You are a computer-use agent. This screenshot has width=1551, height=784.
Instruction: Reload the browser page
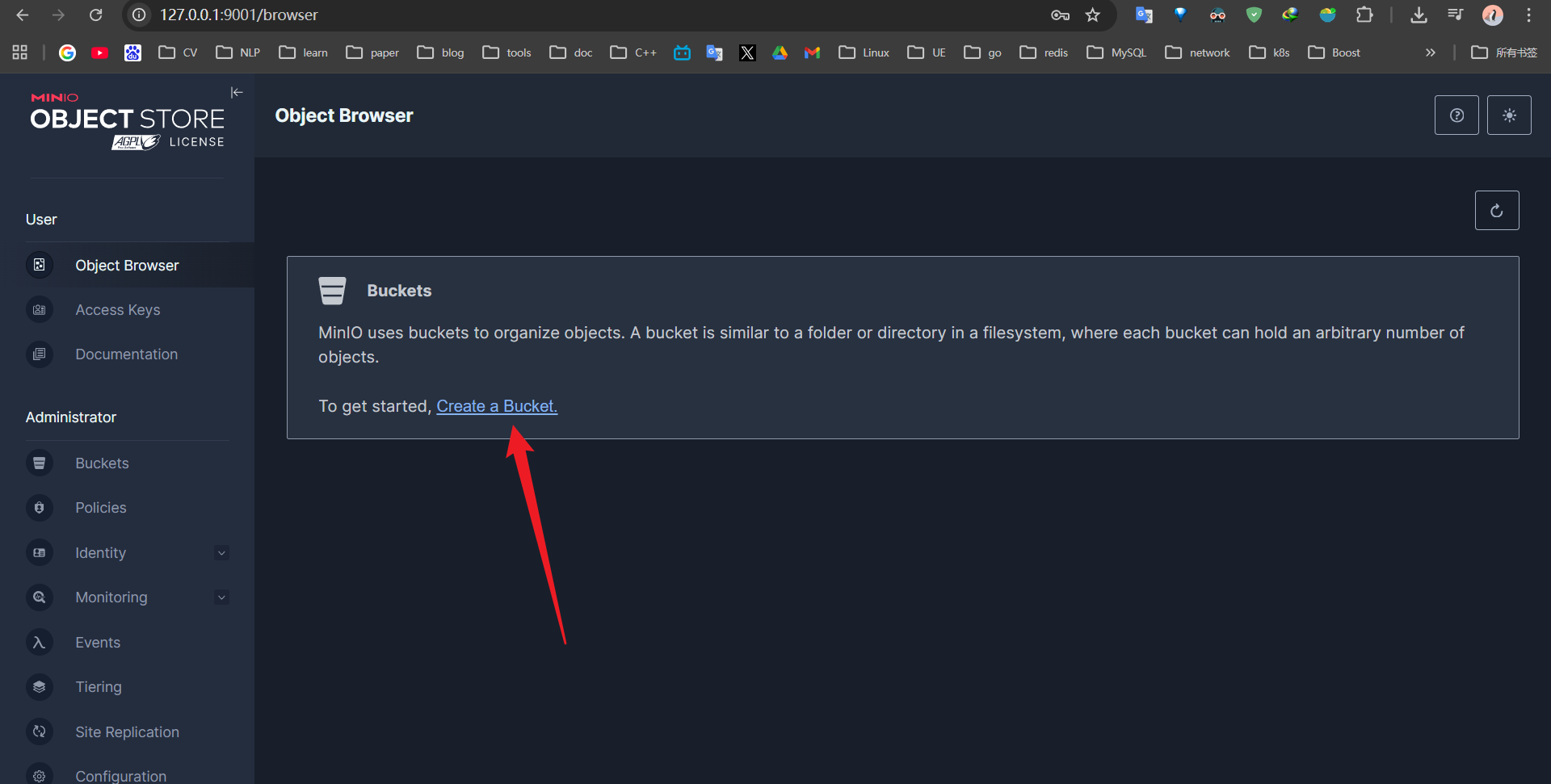click(x=95, y=15)
